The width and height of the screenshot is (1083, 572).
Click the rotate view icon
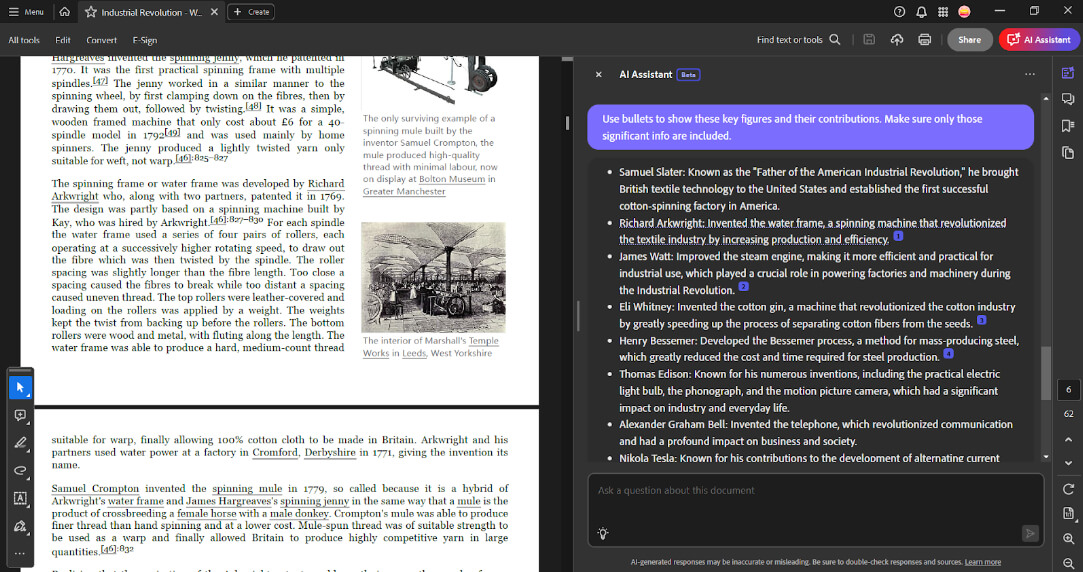coord(1068,489)
